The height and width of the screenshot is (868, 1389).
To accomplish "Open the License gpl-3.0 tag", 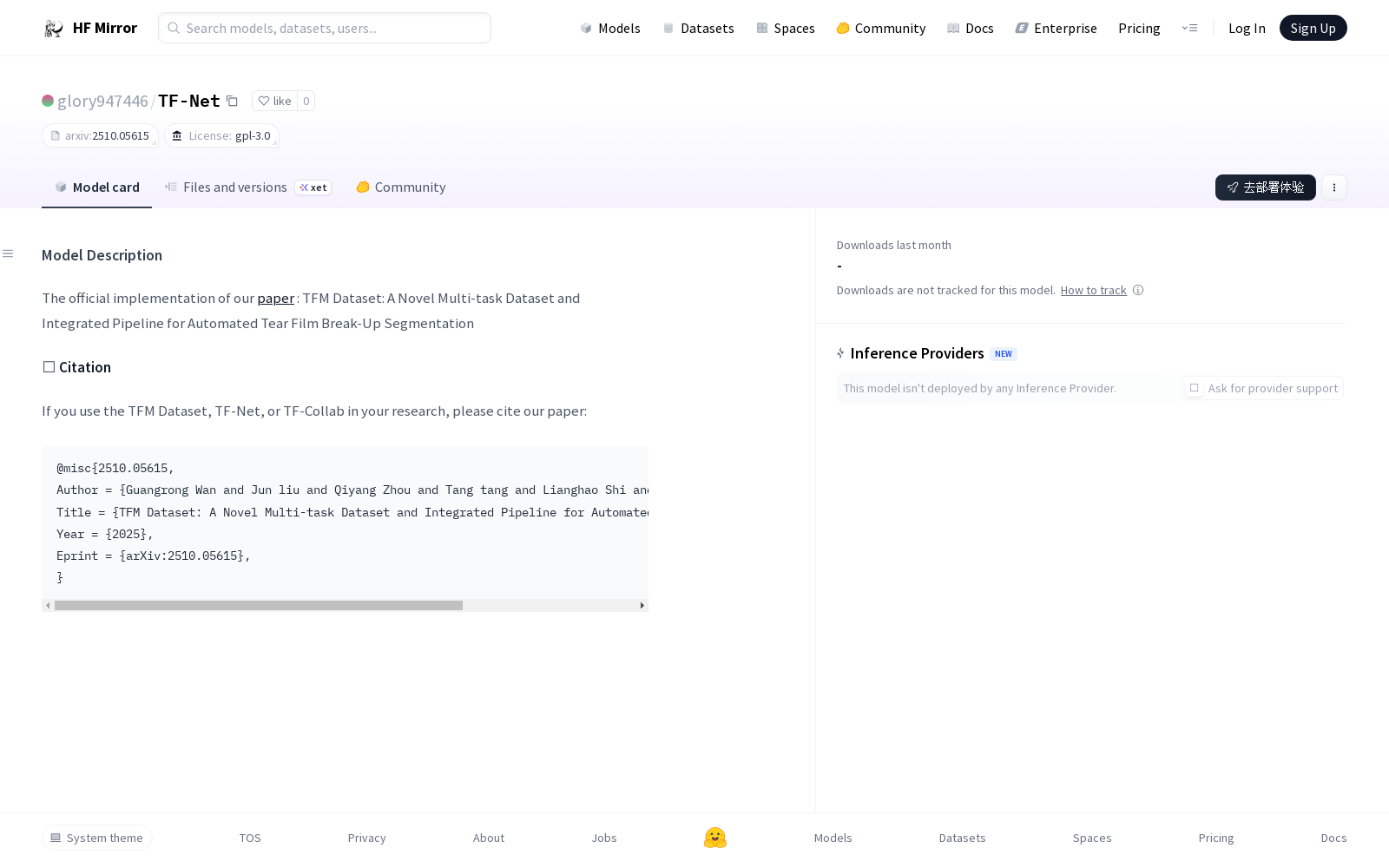I will tap(221, 135).
